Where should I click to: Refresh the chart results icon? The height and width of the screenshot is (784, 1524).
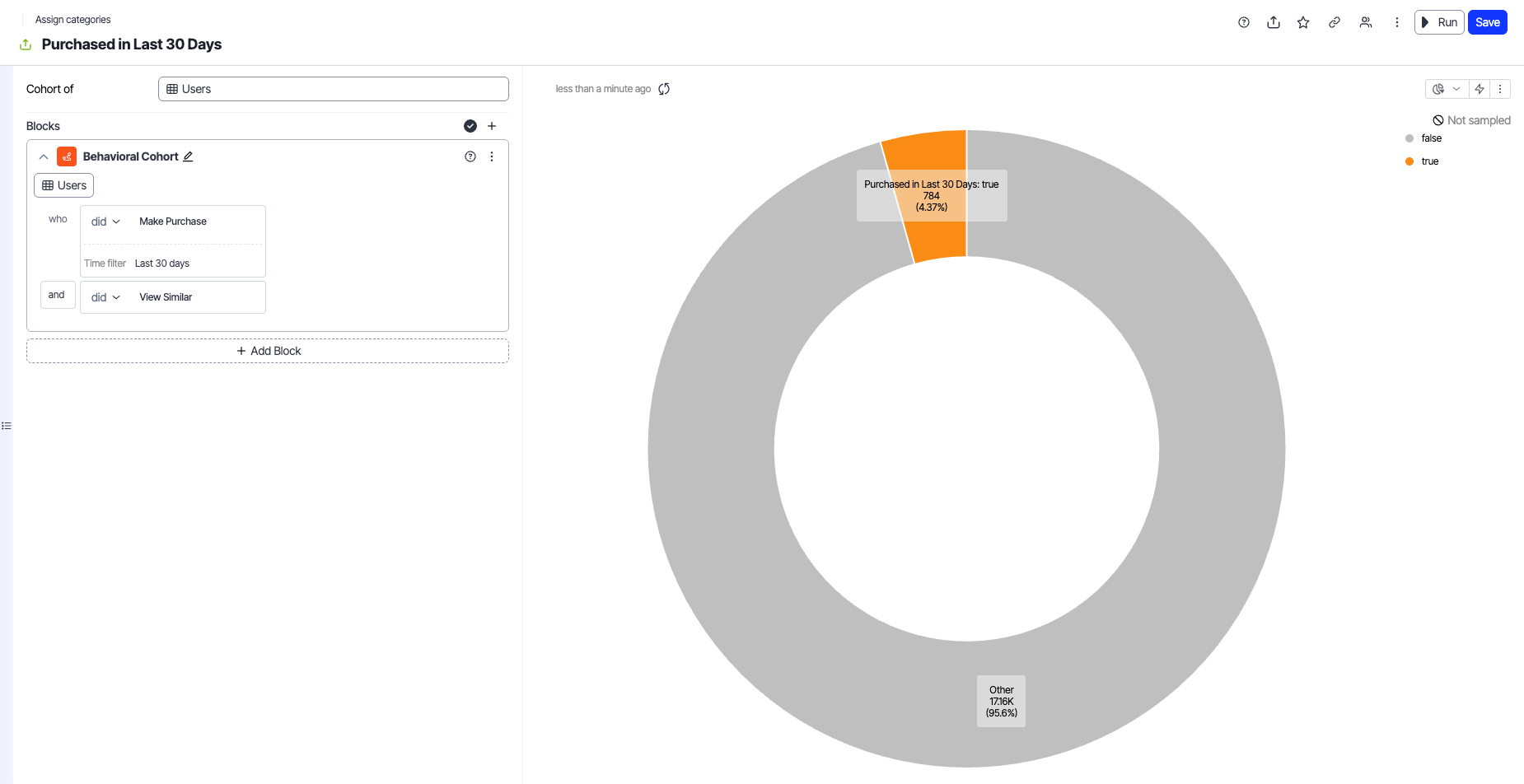click(x=664, y=89)
